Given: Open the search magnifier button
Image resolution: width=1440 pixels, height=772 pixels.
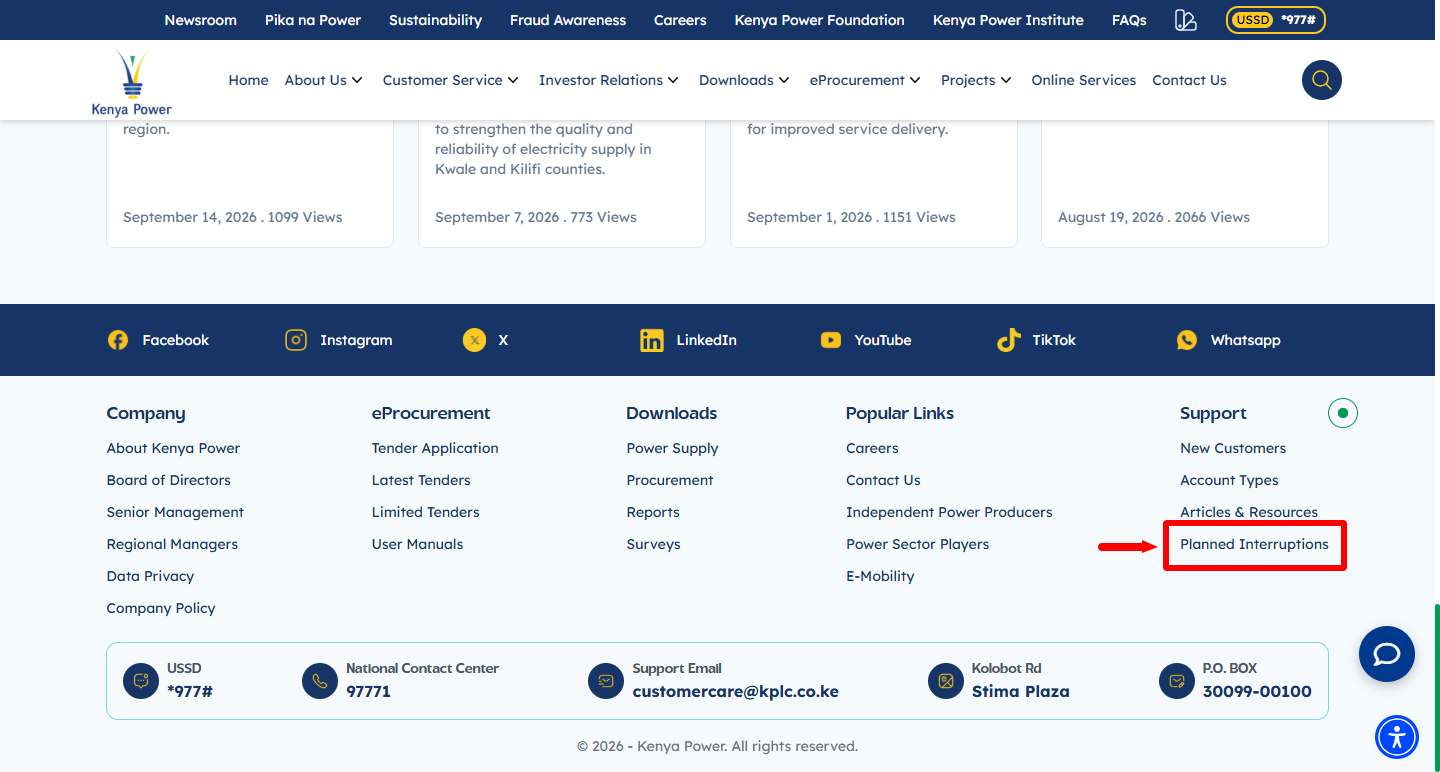Looking at the screenshot, I should 1321,80.
